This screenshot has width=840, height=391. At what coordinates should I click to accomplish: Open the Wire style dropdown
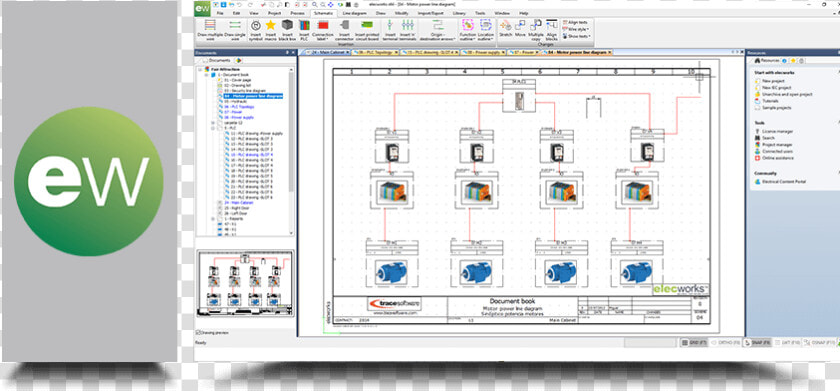tap(575, 29)
